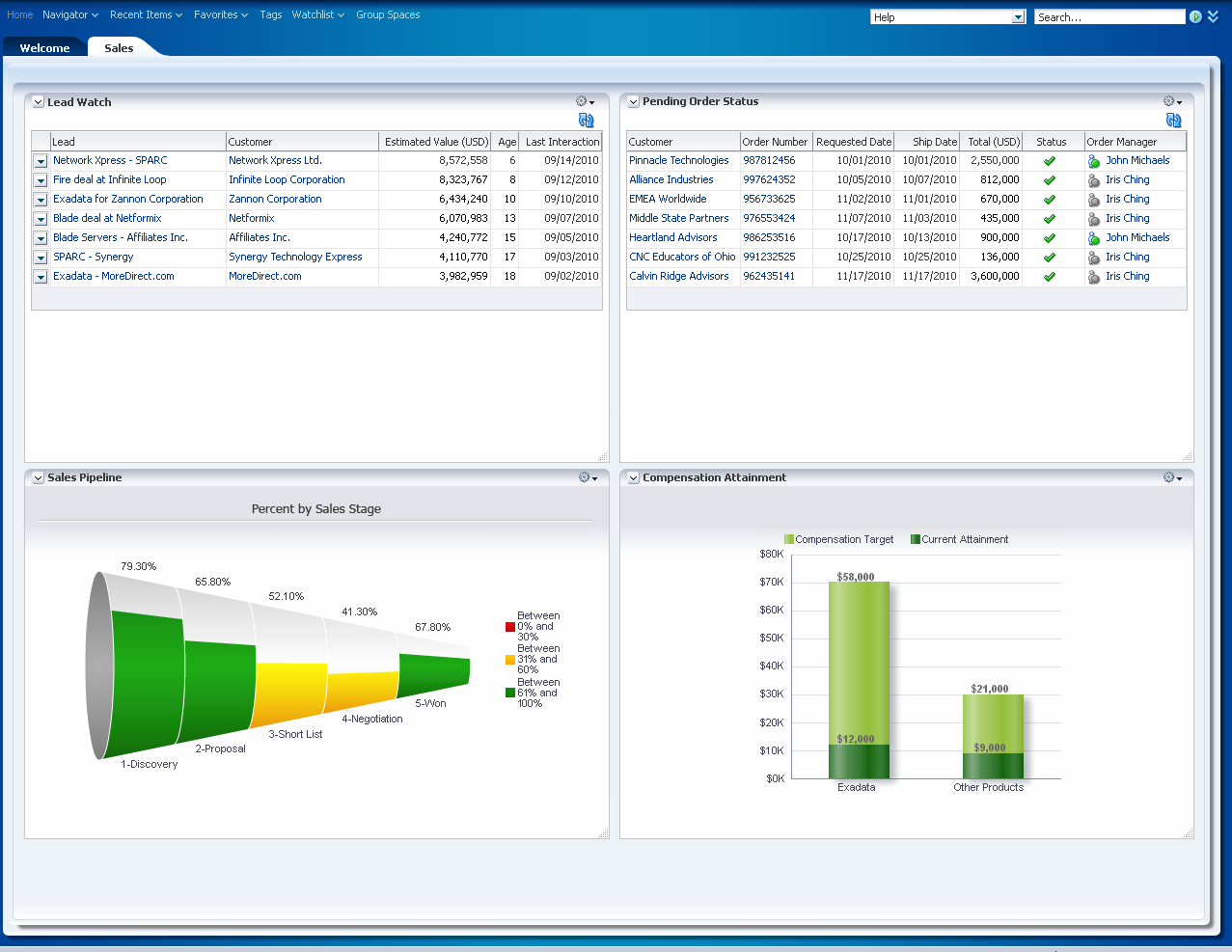Refresh the Pending Order Status table

coord(1173,121)
